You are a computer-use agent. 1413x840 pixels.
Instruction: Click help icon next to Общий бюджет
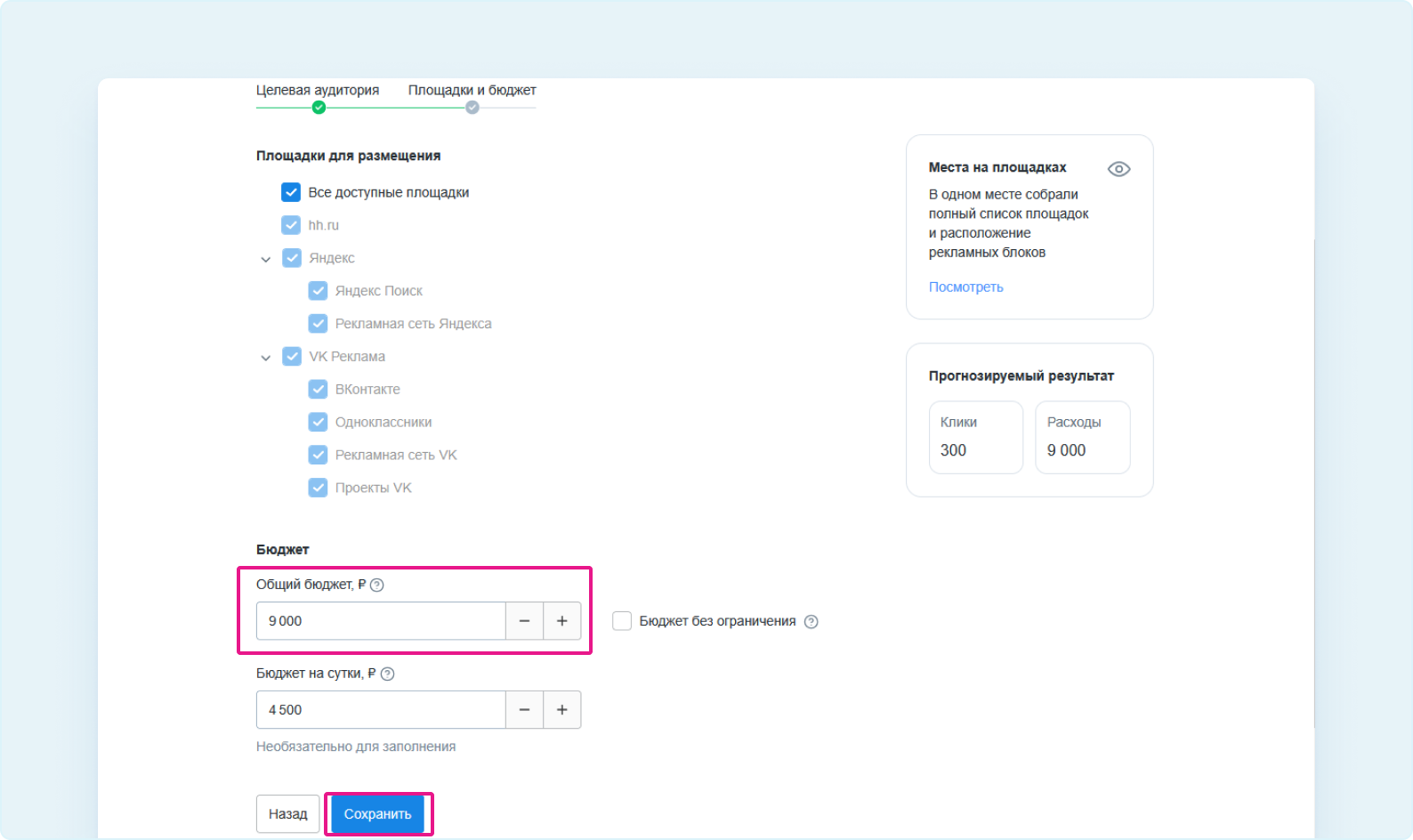tap(376, 585)
